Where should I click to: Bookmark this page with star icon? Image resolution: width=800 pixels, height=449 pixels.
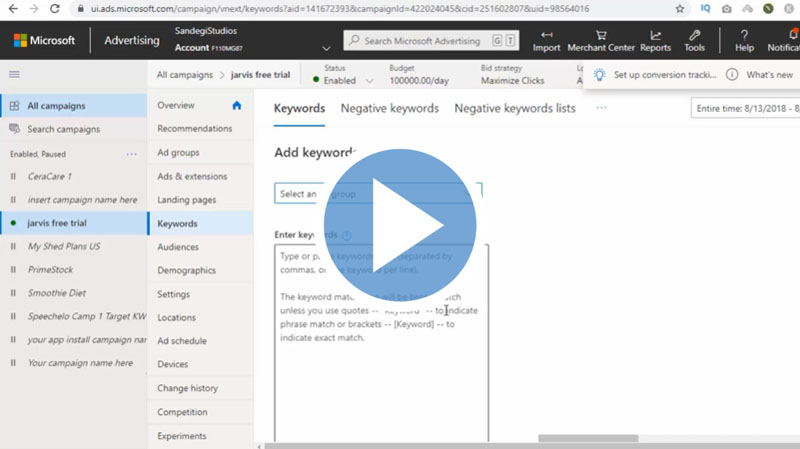click(x=680, y=9)
